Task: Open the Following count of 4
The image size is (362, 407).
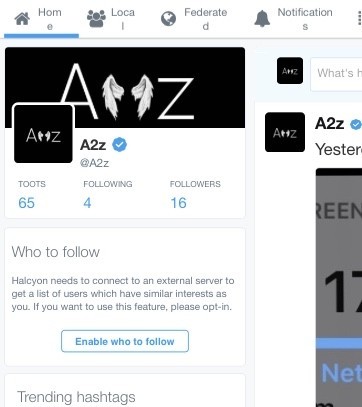Action: click(87, 203)
